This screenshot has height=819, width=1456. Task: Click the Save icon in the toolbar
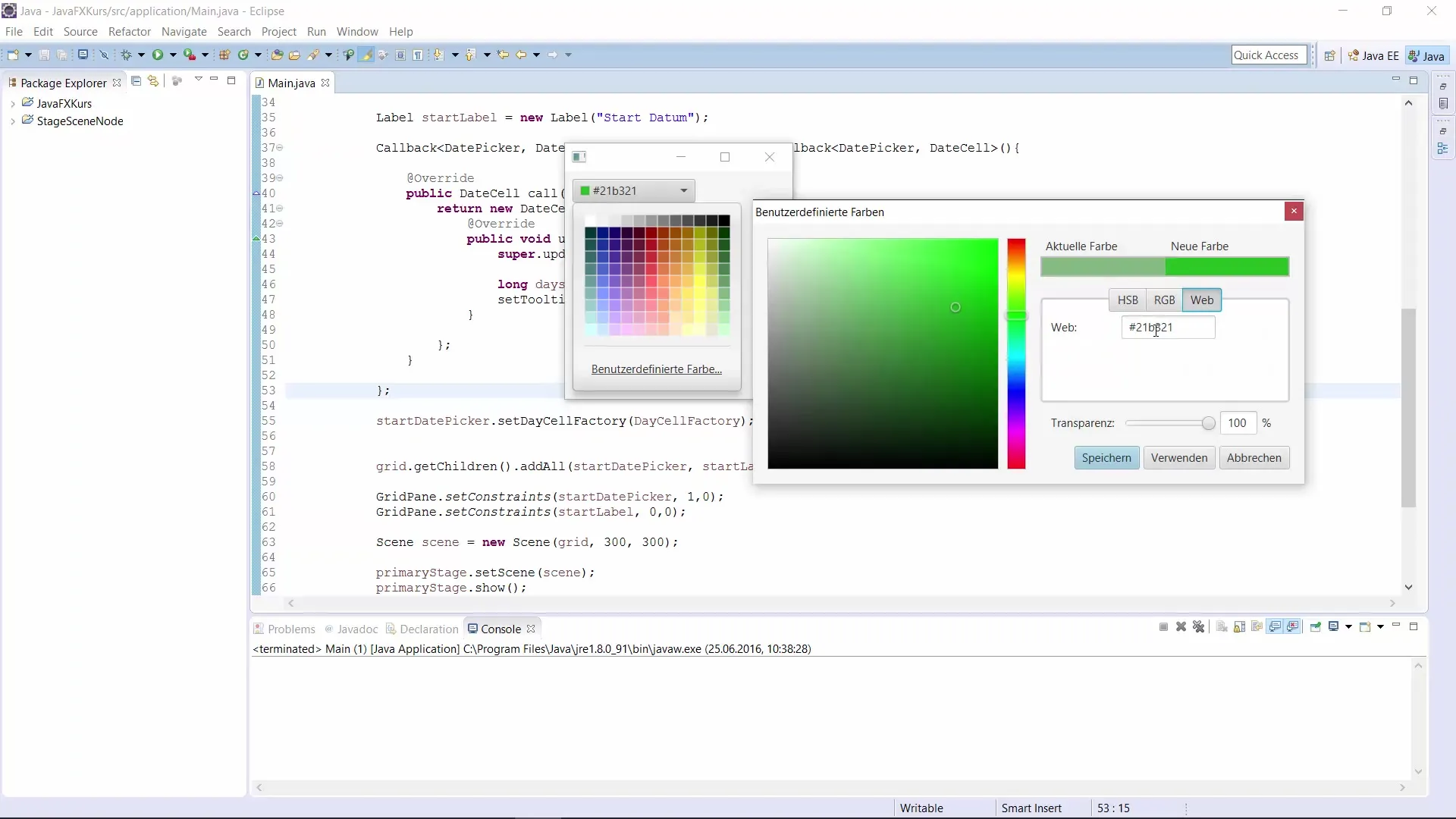(x=44, y=55)
